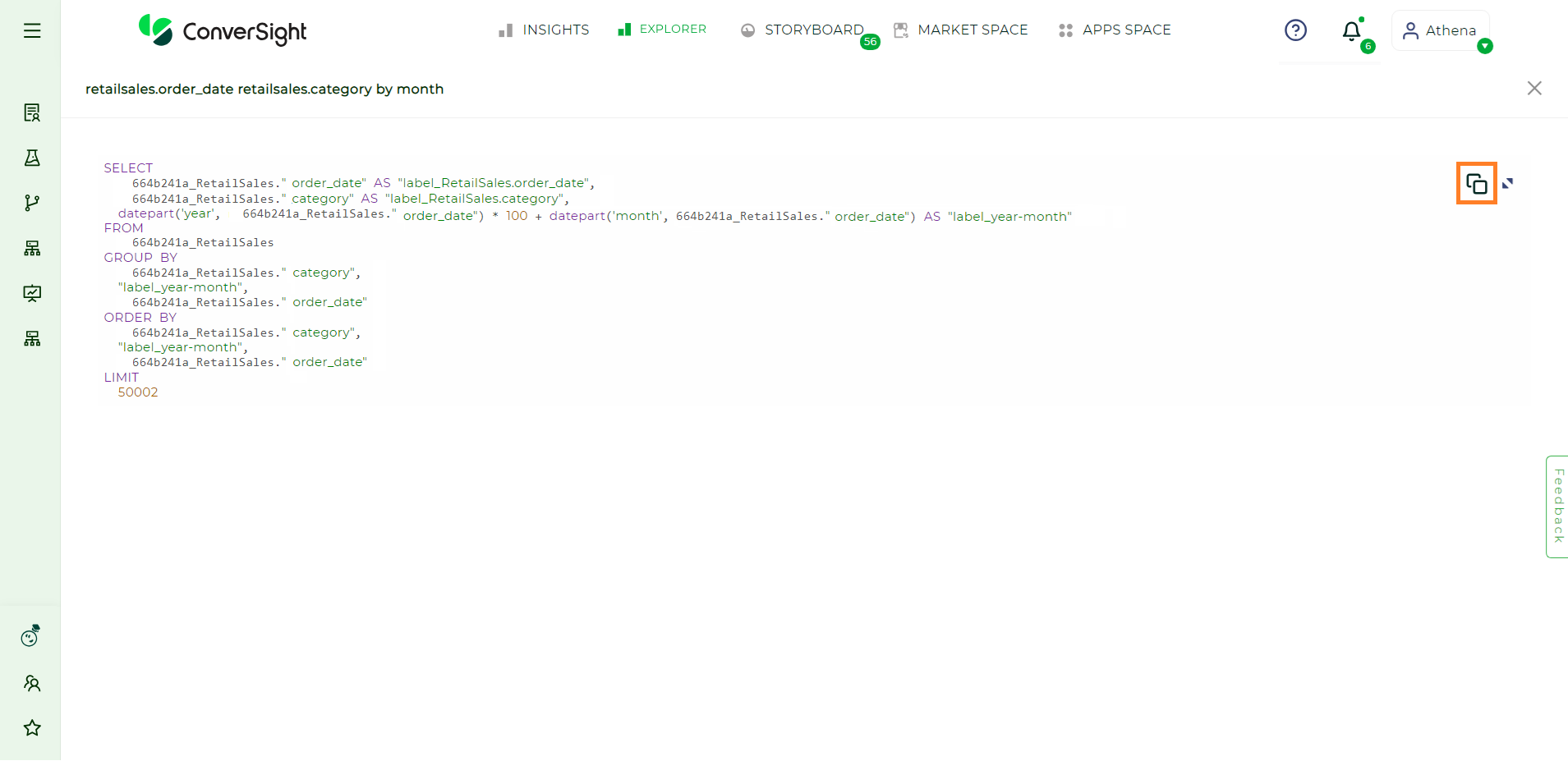The image size is (1568, 761).
Task: Open the help question mark icon
Action: pos(1295,30)
